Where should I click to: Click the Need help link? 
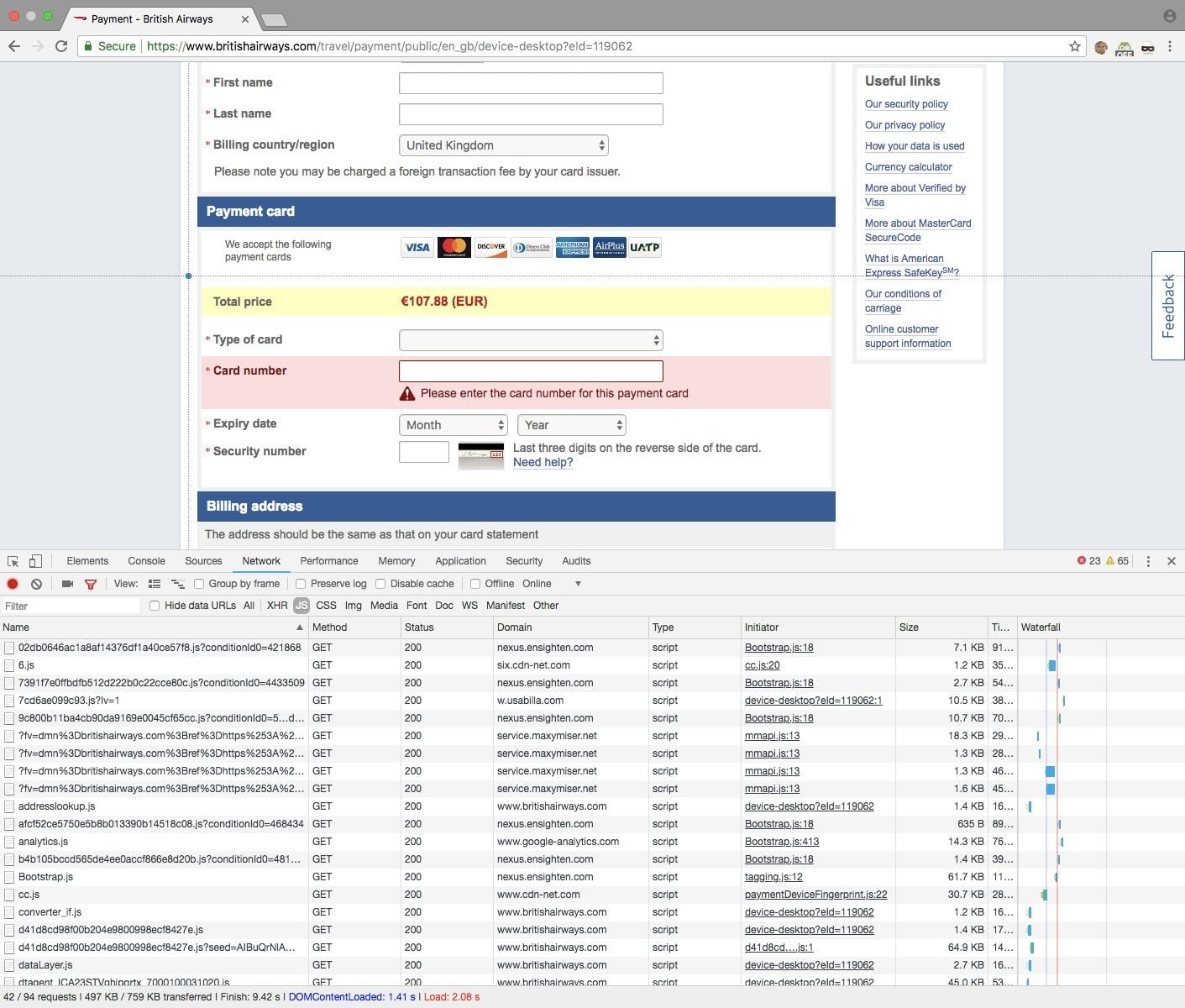(x=542, y=462)
